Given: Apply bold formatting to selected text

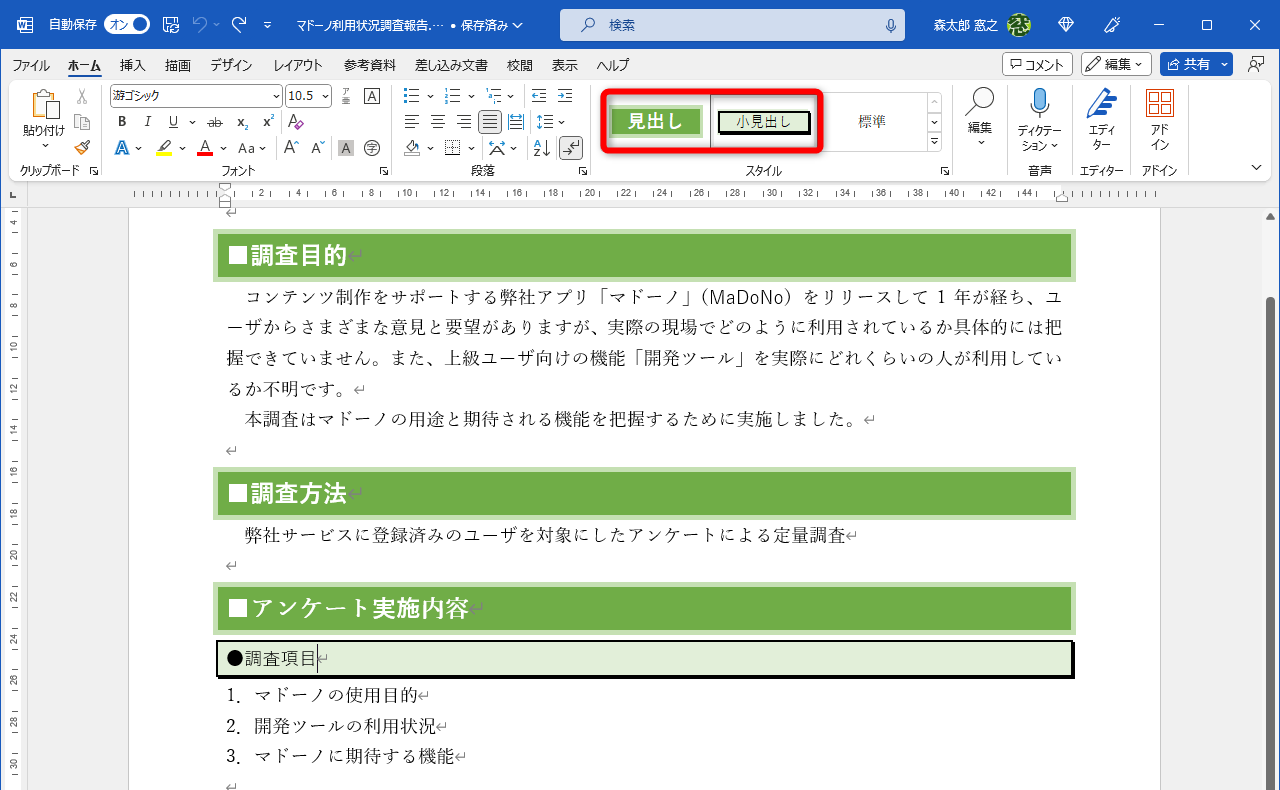Looking at the screenshot, I should tap(121, 121).
